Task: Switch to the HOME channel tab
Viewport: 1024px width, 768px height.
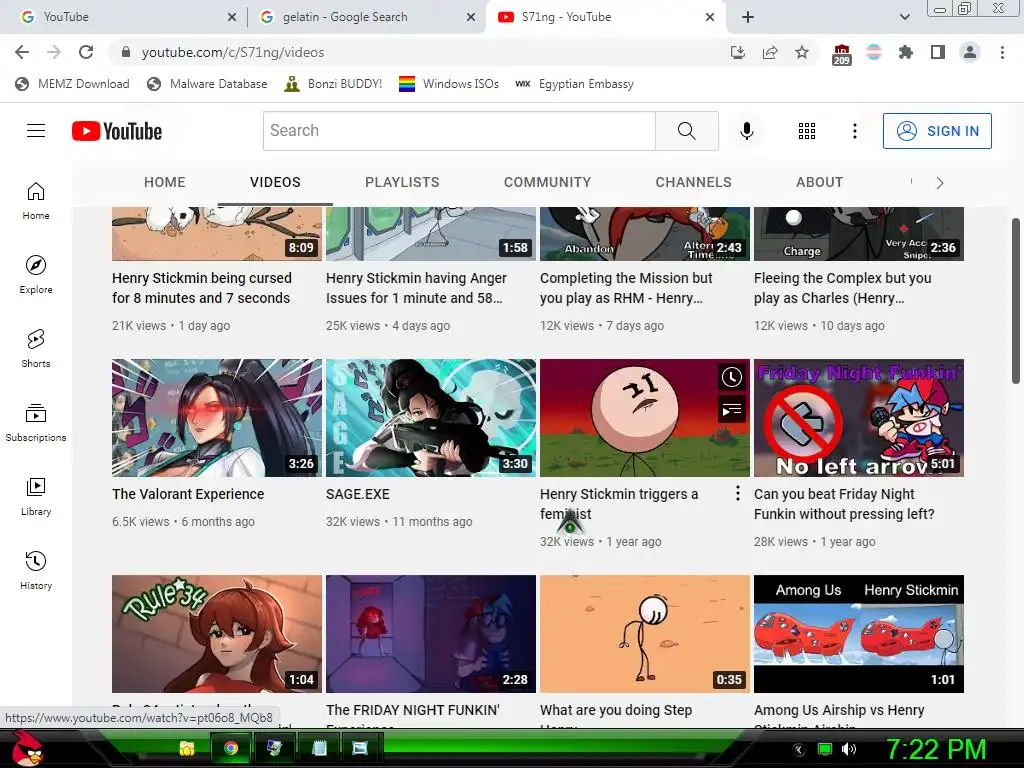Action: [x=165, y=182]
